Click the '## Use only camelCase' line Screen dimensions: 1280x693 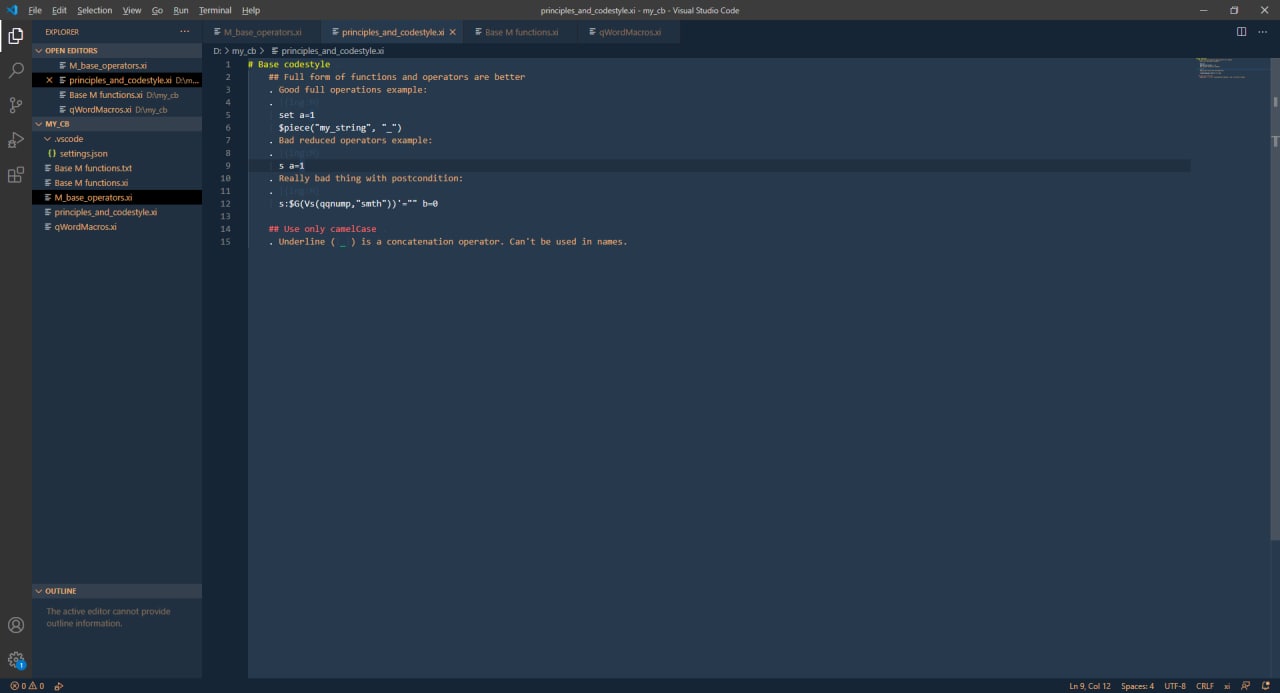pyautogui.click(x=323, y=229)
